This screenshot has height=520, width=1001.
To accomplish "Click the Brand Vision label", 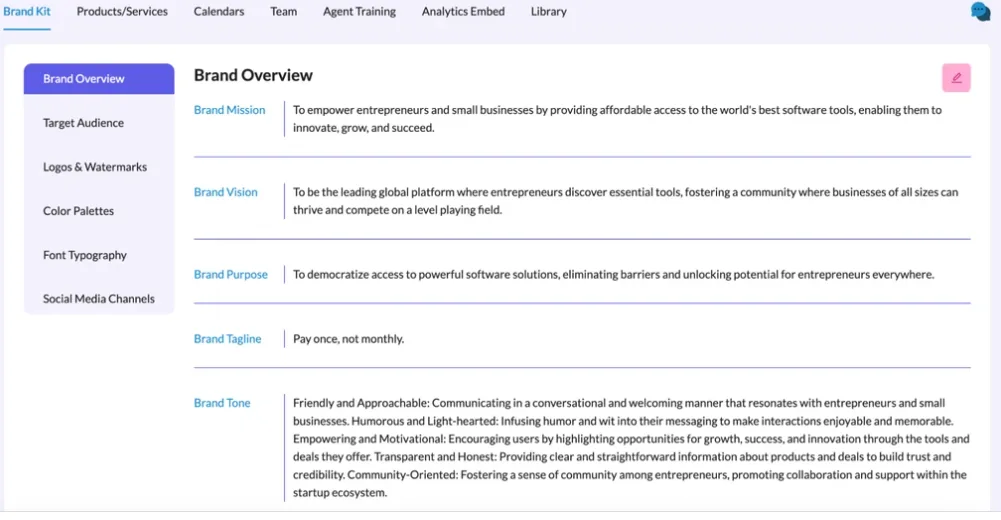I will [225, 192].
